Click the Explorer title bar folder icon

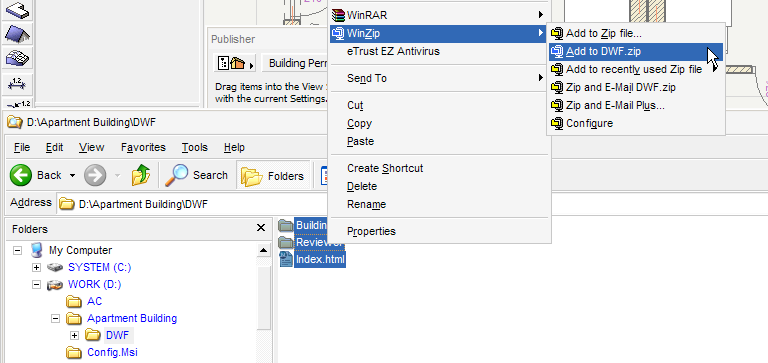[15, 122]
